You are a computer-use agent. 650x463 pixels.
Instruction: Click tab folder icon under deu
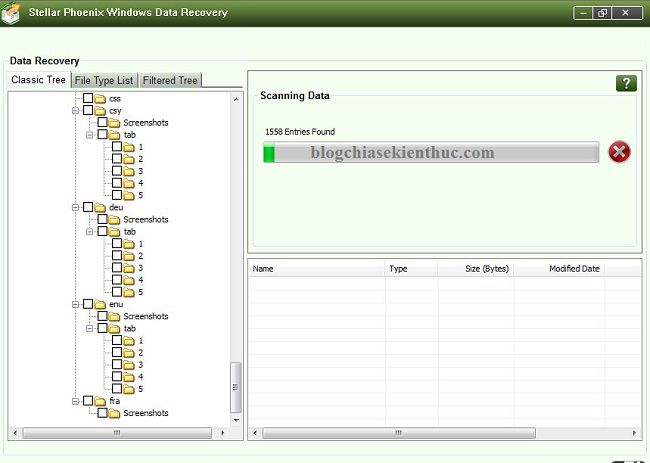[114, 231]
